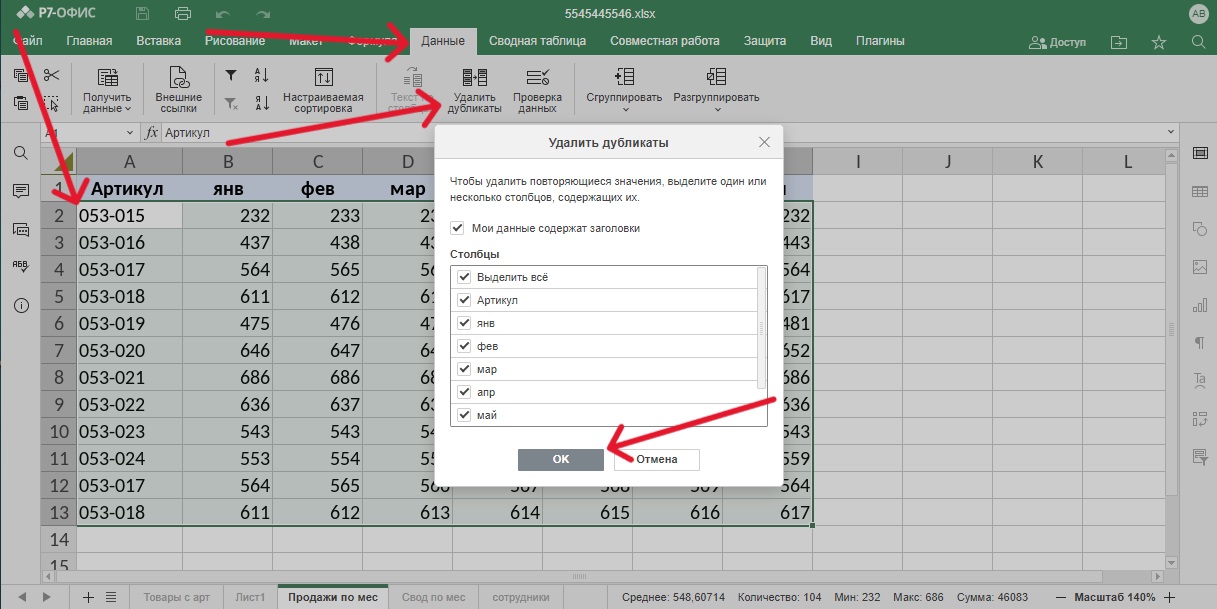Open the search icon in left sidebar
Viewport: 1217px width, 609px height.
point(20,153)
